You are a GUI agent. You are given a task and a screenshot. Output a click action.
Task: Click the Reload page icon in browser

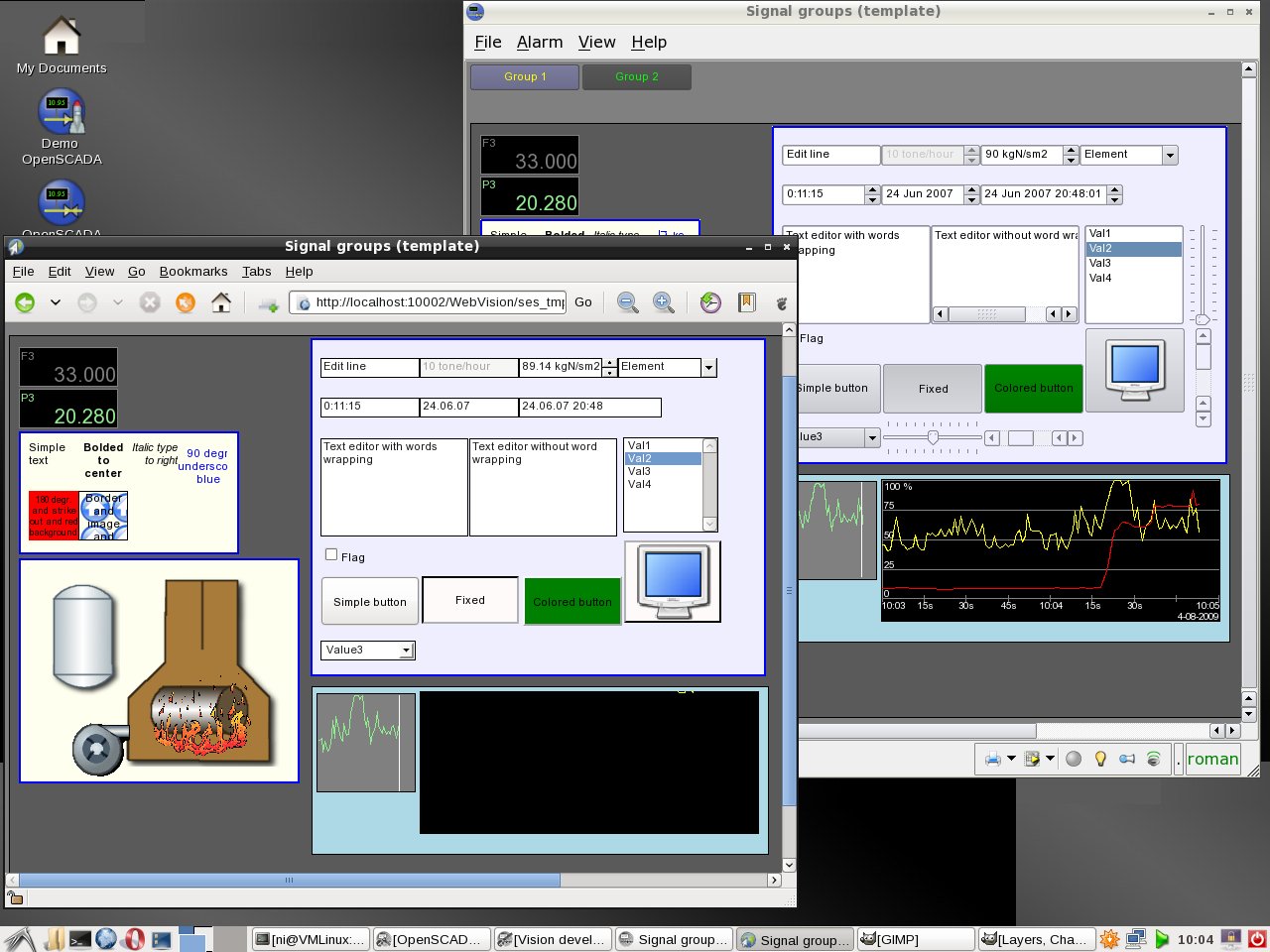[186, 302]
